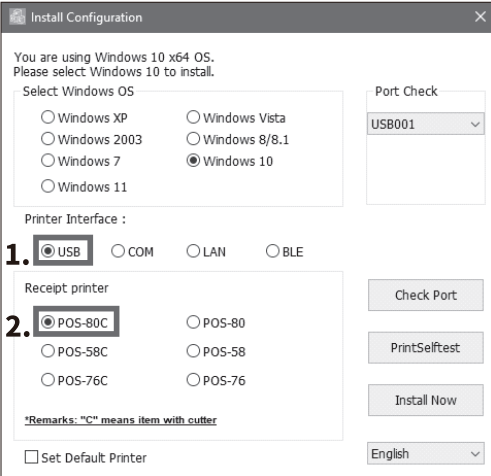Open the USB001 port dropdown
The height and width of the screenshot is (476, 491).
(x=426, y=124)
